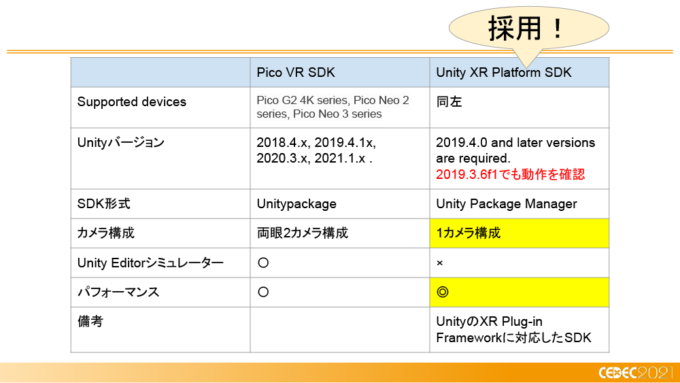Click the 備考 row label
Screen dimensions: 680x383
pyautogui.click(x=90, y=321)
